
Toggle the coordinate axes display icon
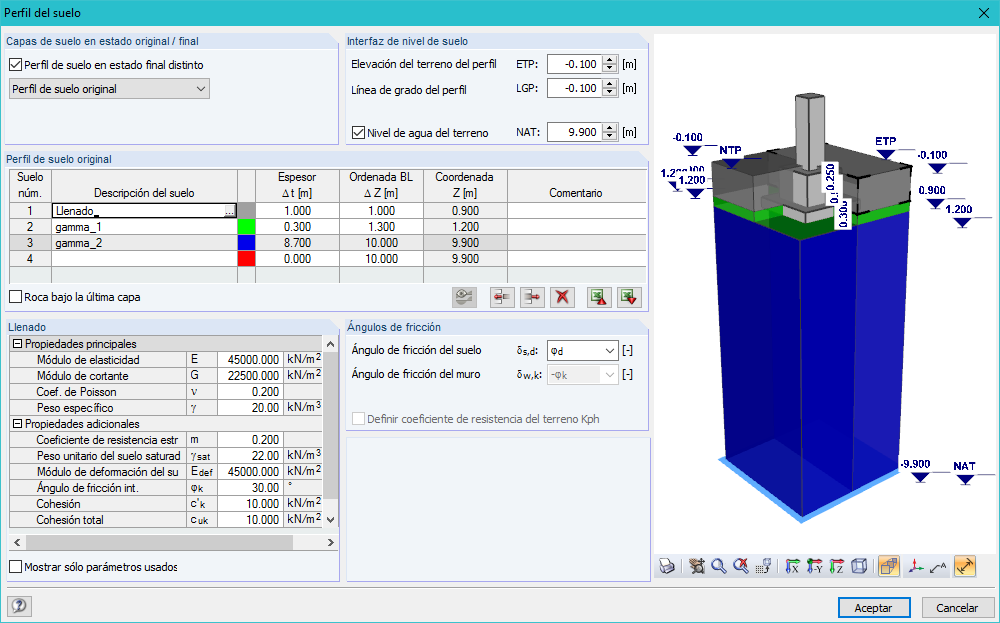916,566
